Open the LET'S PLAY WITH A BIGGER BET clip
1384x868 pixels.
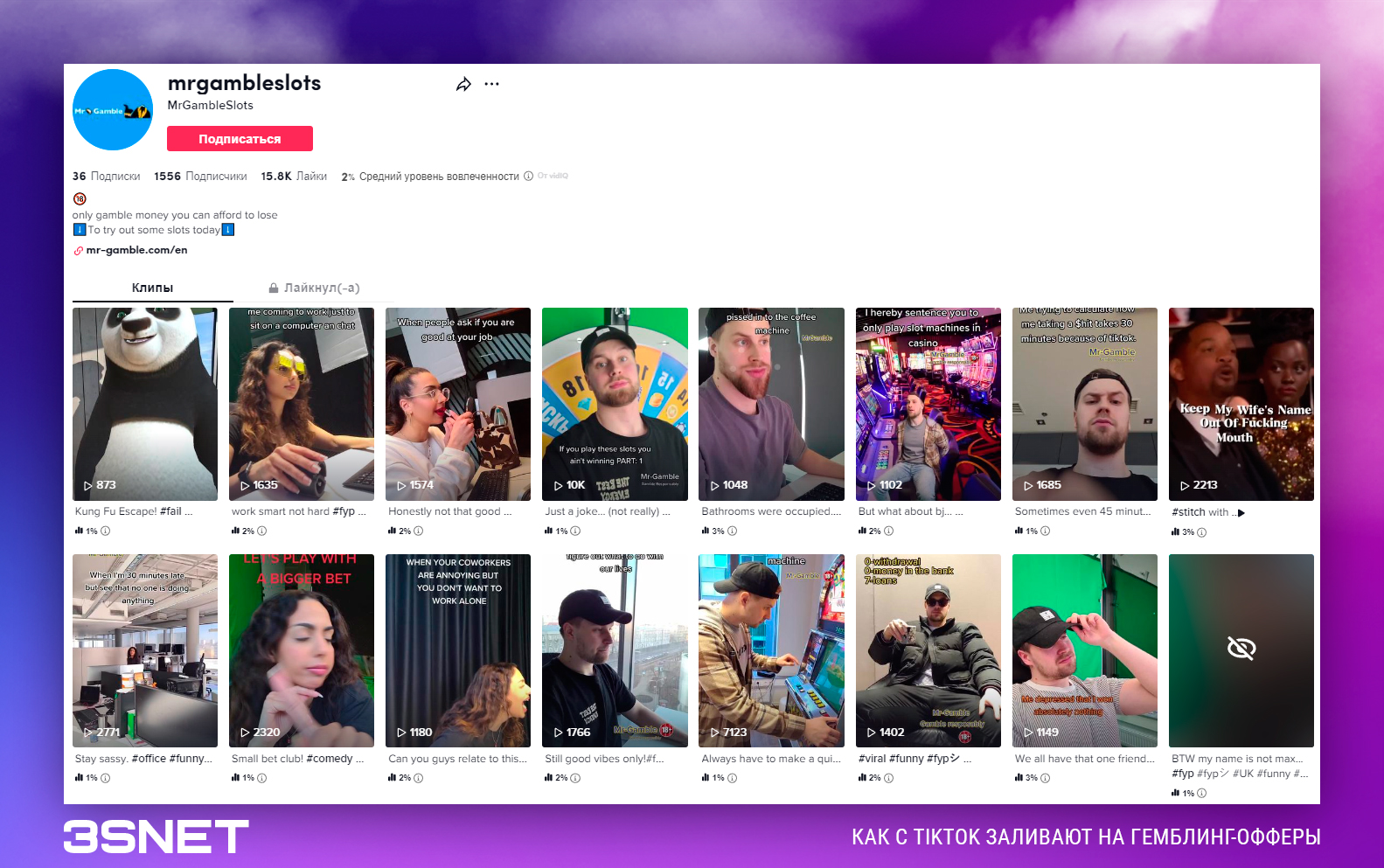pyautogui.click(x=302, y=650)
